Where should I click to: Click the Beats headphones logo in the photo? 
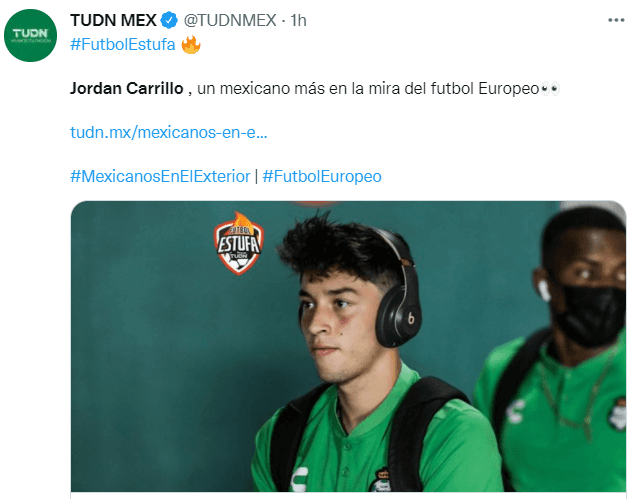pos(410,318)
